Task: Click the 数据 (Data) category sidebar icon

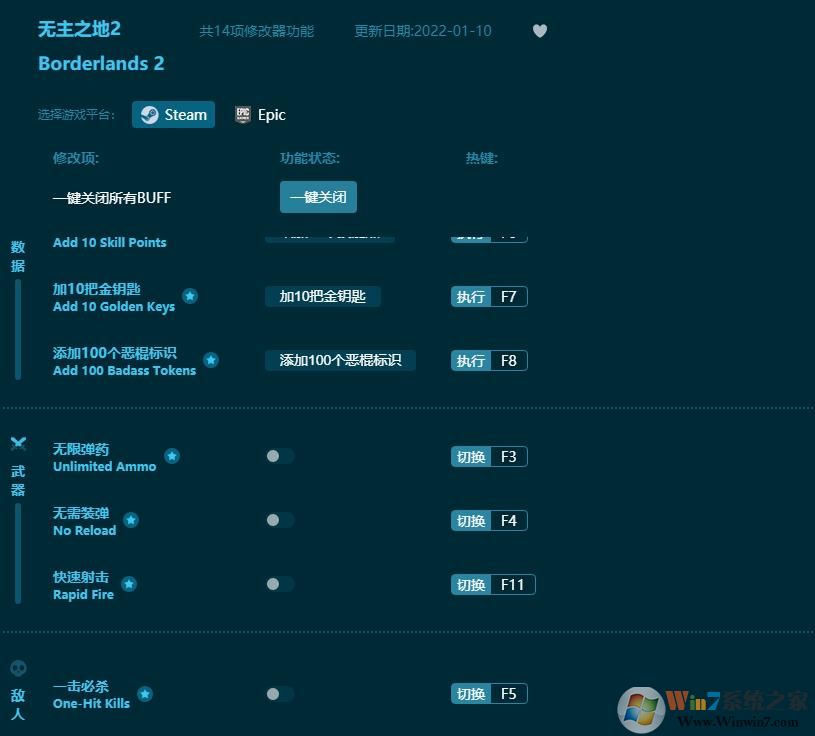Action: click(18, 254)
